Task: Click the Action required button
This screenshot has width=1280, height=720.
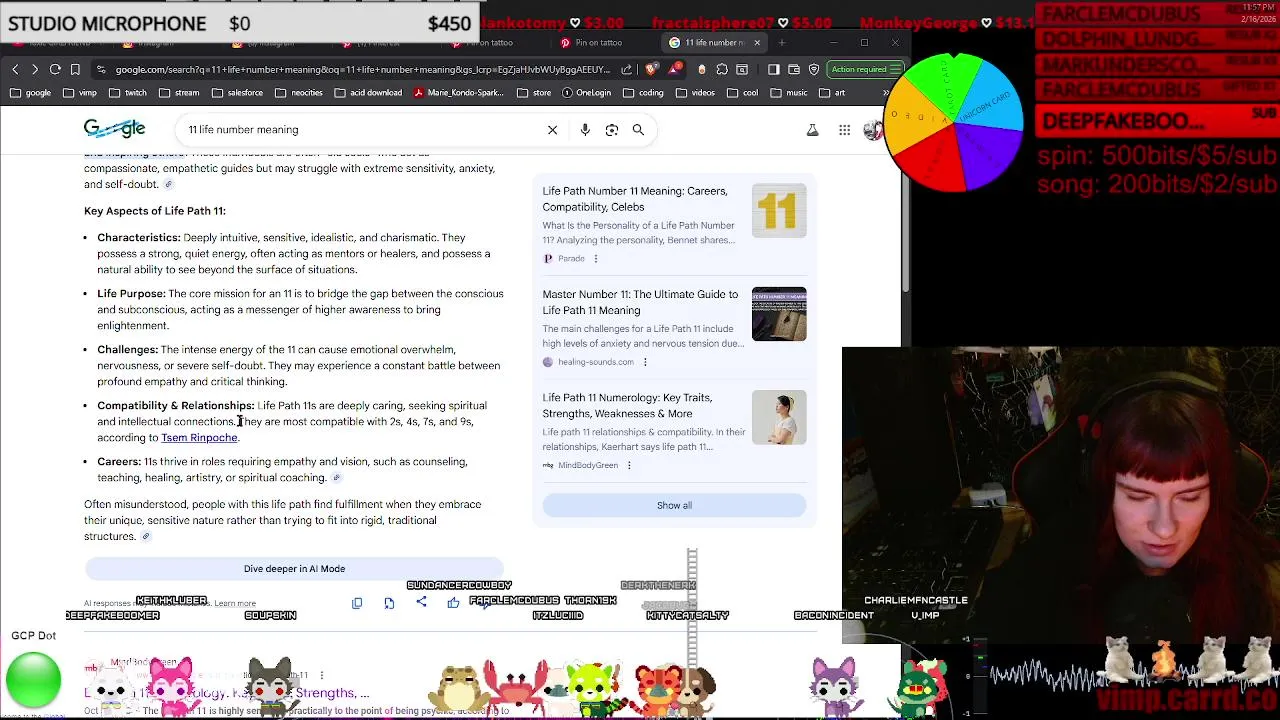Action: pos(864,69)
